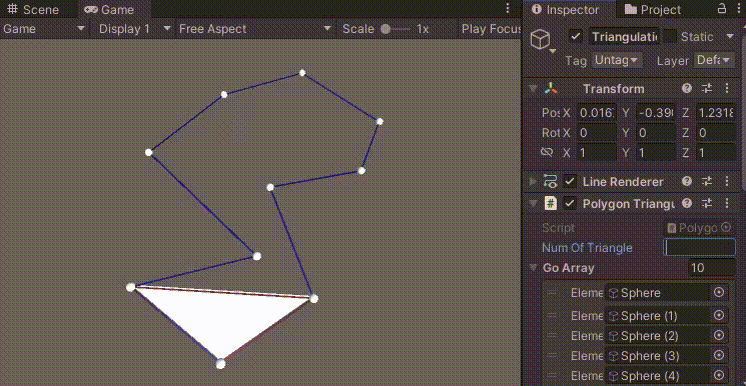Open object picker for Sphere (3)
The width and height of the screenshot is (746, 386).
click(719, 356)
